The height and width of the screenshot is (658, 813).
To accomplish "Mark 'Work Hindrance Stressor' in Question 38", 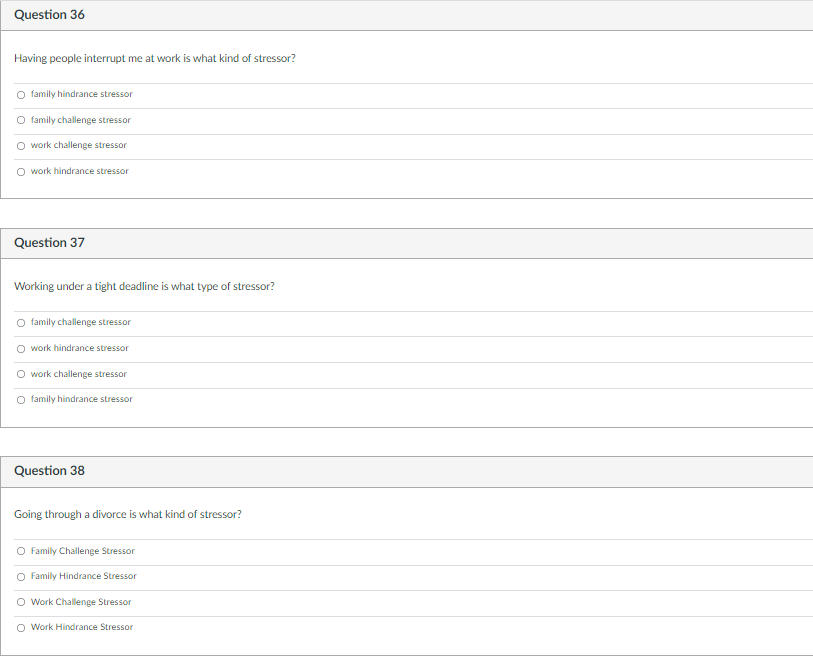I will click(21, 628).
